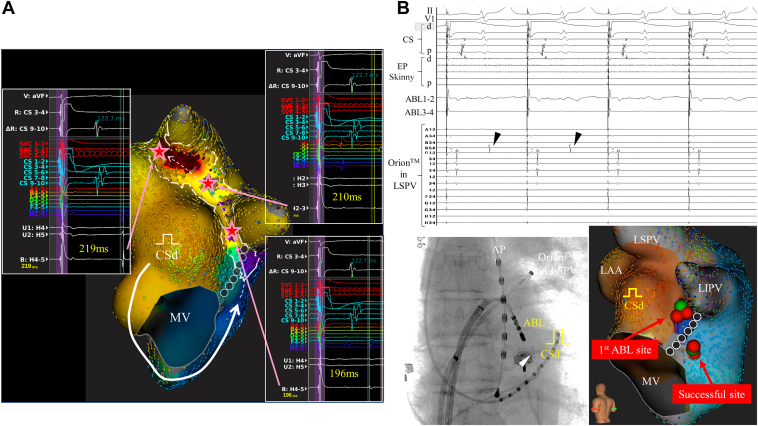Select 'ΔR: CS 9-10' channel in the 219ms inset
758x426 pixels.
click(x=27, y=129)
